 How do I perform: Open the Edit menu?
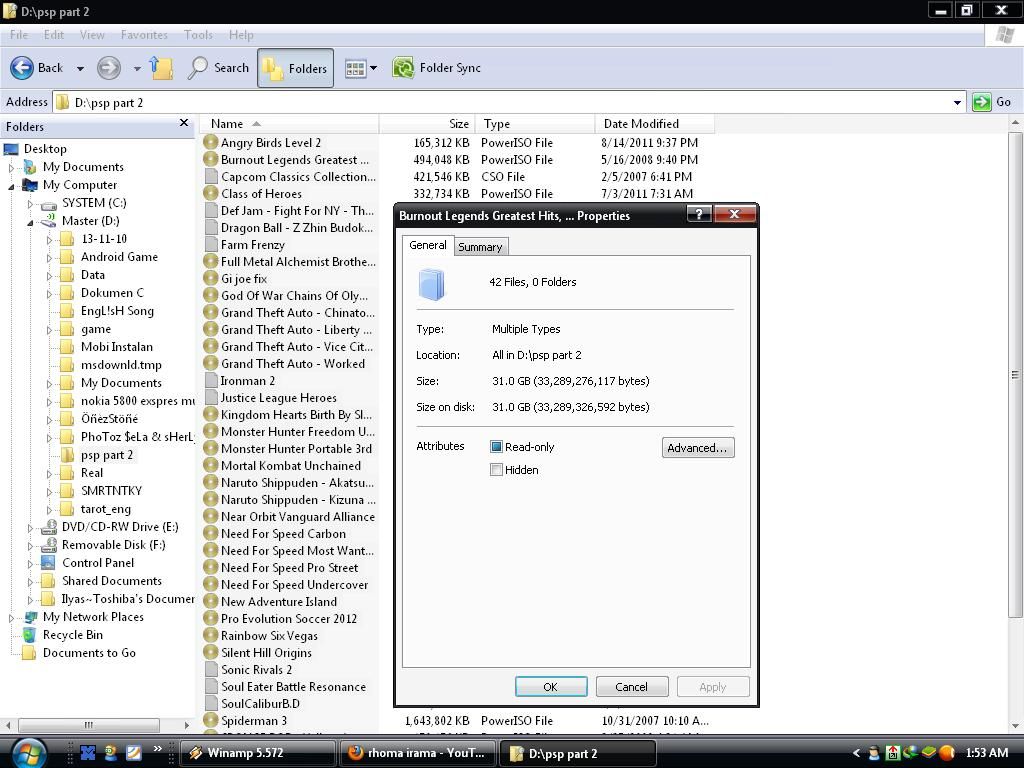54,35
